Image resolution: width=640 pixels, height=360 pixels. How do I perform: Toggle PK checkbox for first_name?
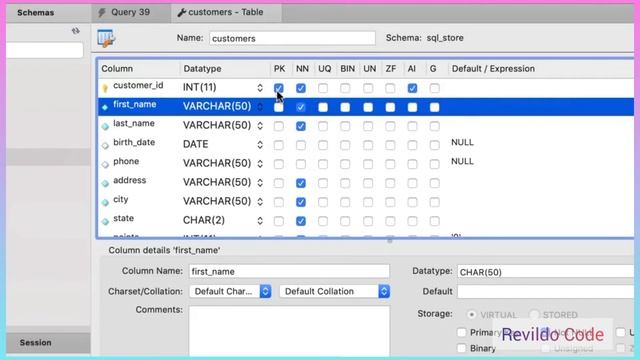279,107
